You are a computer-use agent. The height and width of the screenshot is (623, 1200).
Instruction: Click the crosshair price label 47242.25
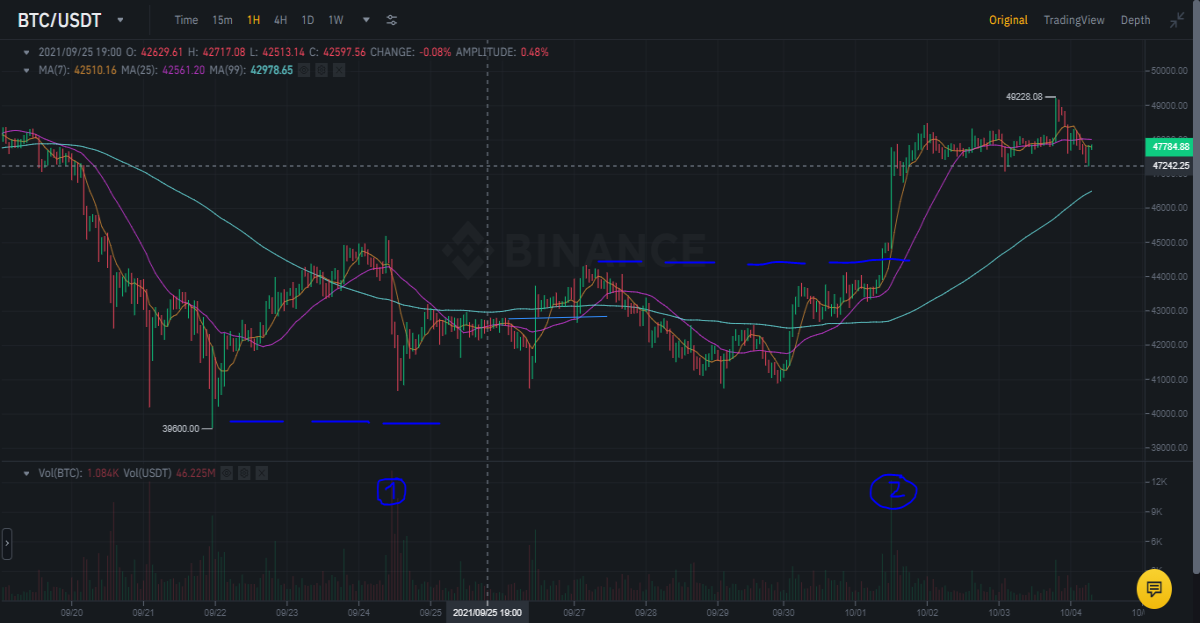[x=1170, y=166]
